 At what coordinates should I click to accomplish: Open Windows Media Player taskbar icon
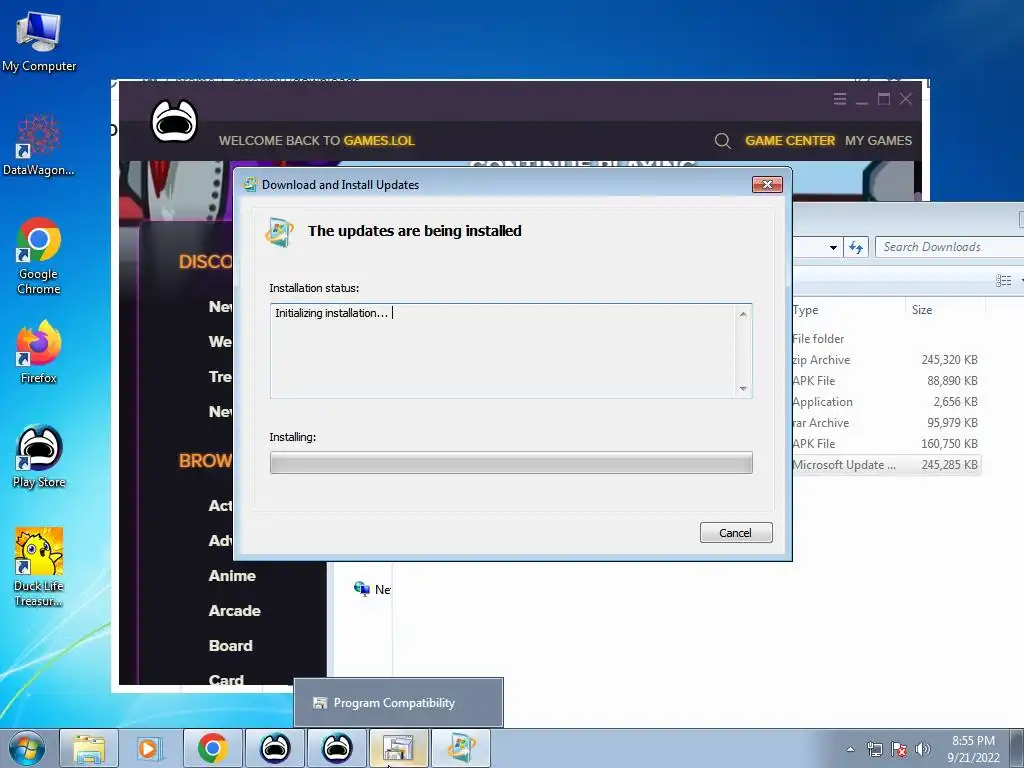click(150, 748)
